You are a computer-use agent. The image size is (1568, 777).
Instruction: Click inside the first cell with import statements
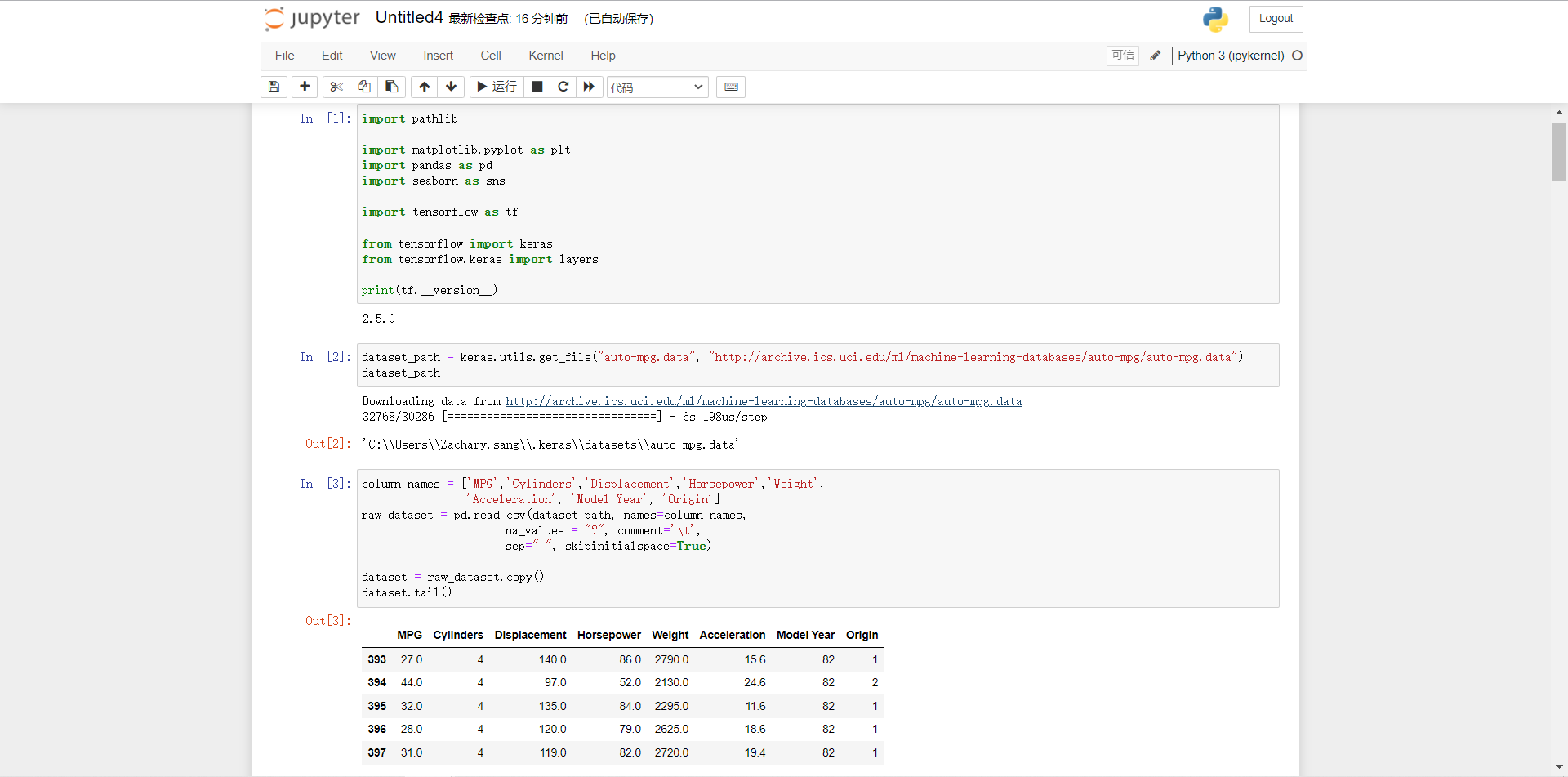(818, 204)
